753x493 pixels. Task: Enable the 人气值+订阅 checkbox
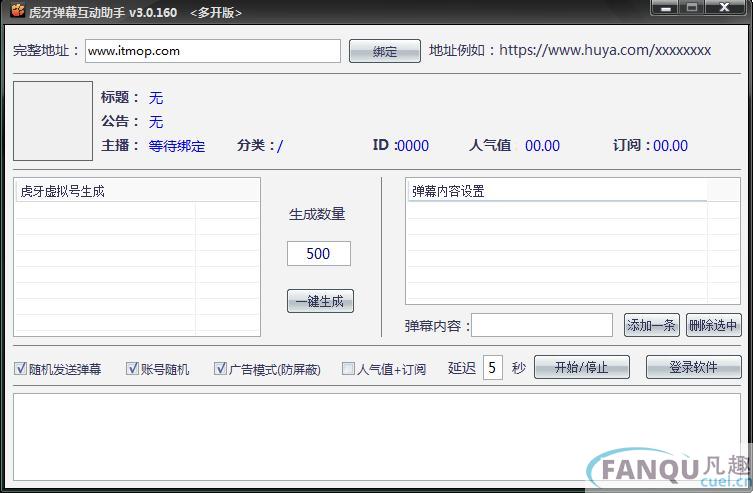(x=348, y=368)
